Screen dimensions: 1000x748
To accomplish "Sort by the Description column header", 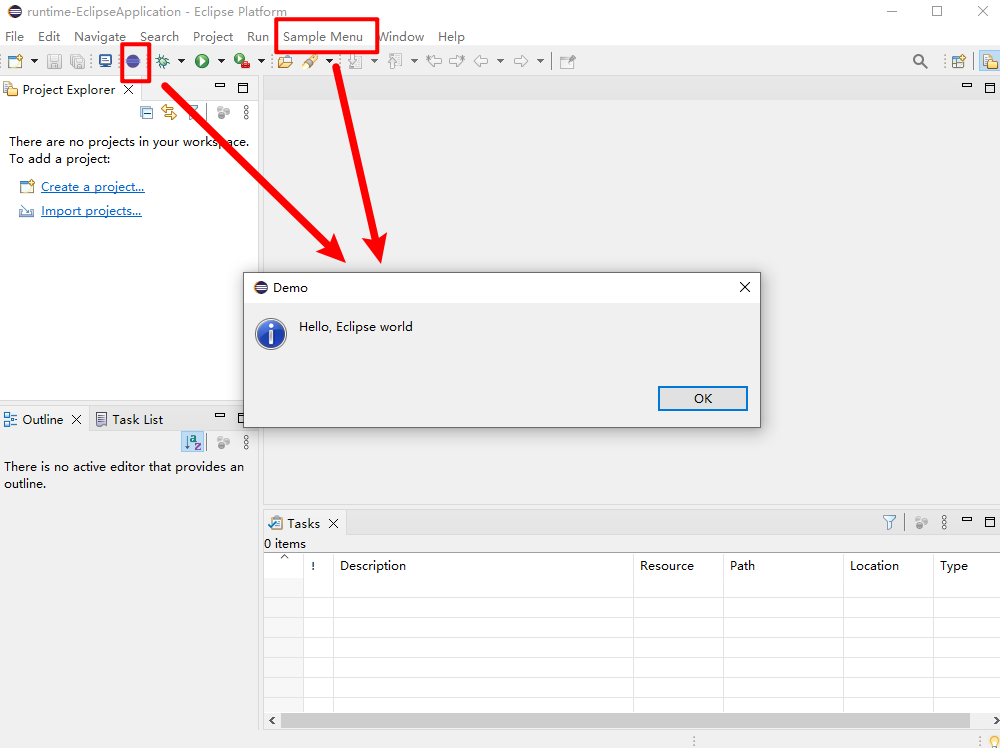I will (x=483, y=566).
